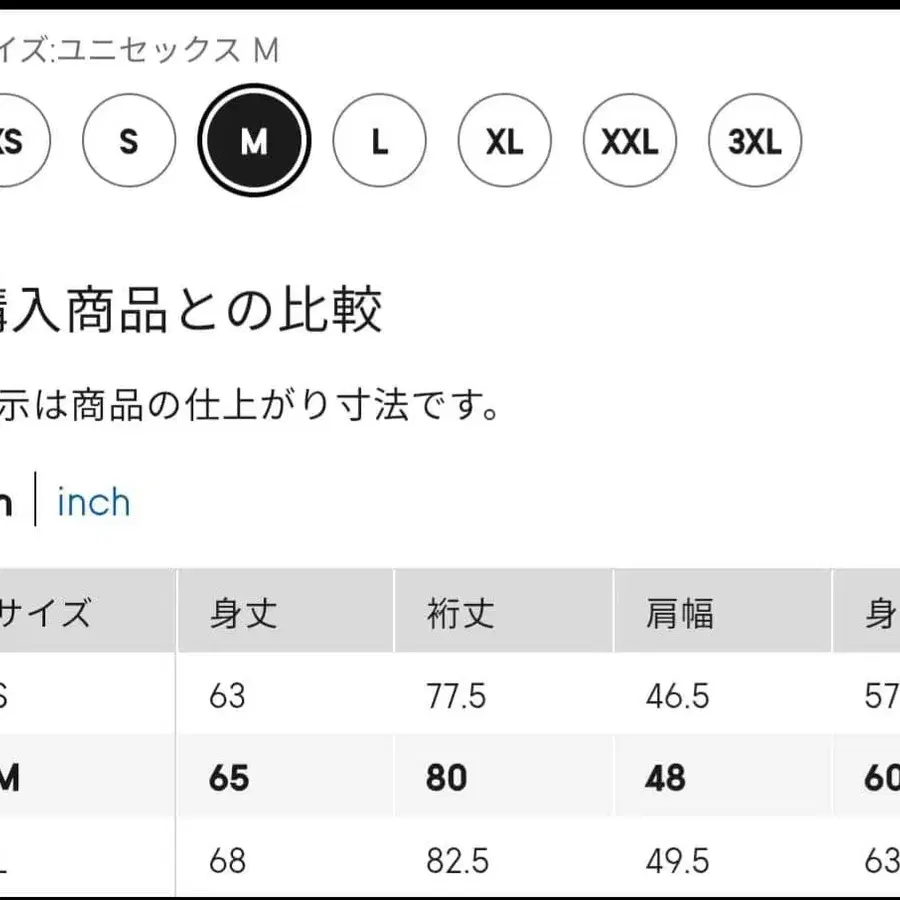Select size L circle button
Image resolution: width=900 pixels, height=900 pixels.
point(379,142)
